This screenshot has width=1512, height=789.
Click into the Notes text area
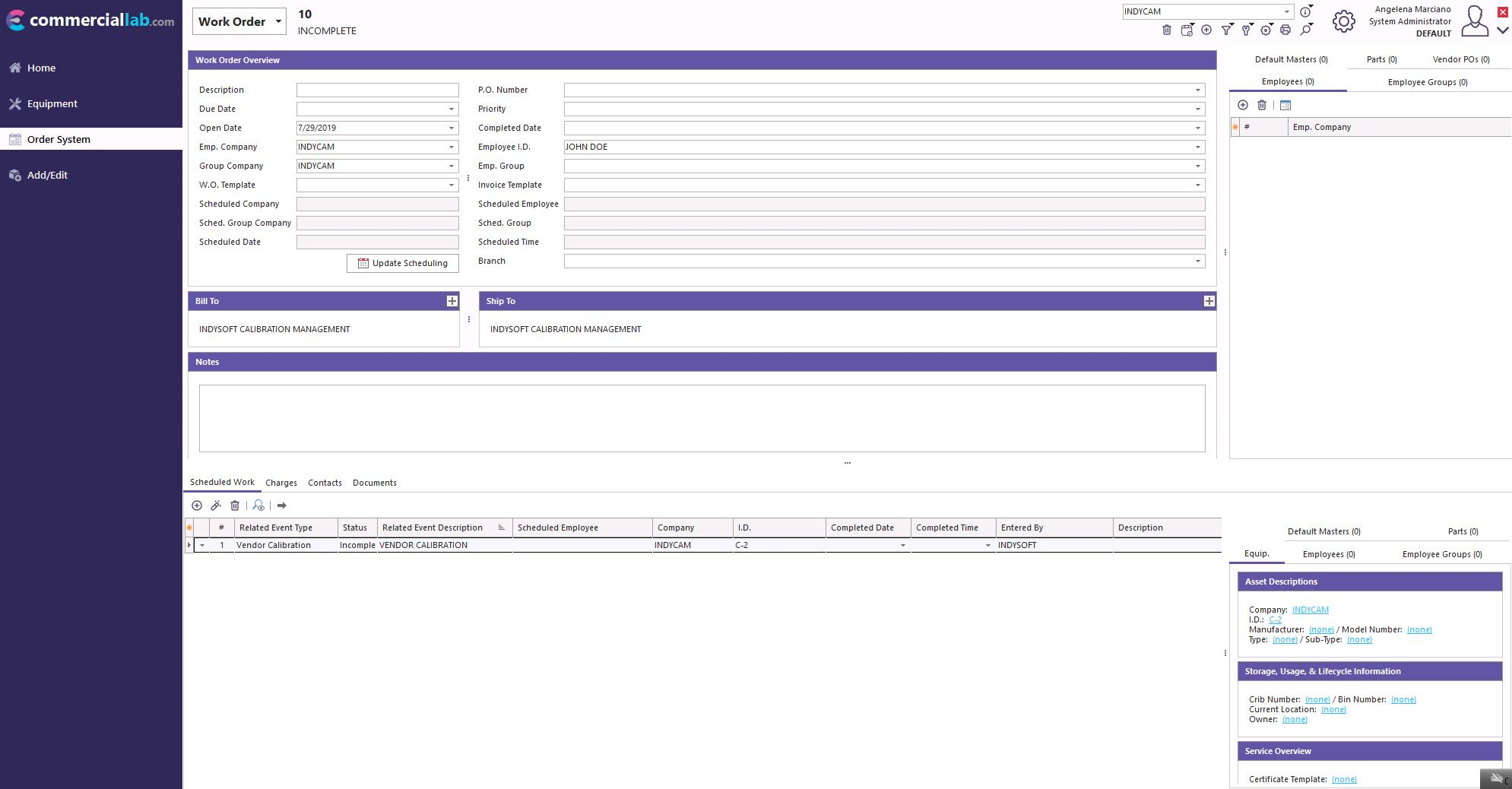[x=702, y=418]
